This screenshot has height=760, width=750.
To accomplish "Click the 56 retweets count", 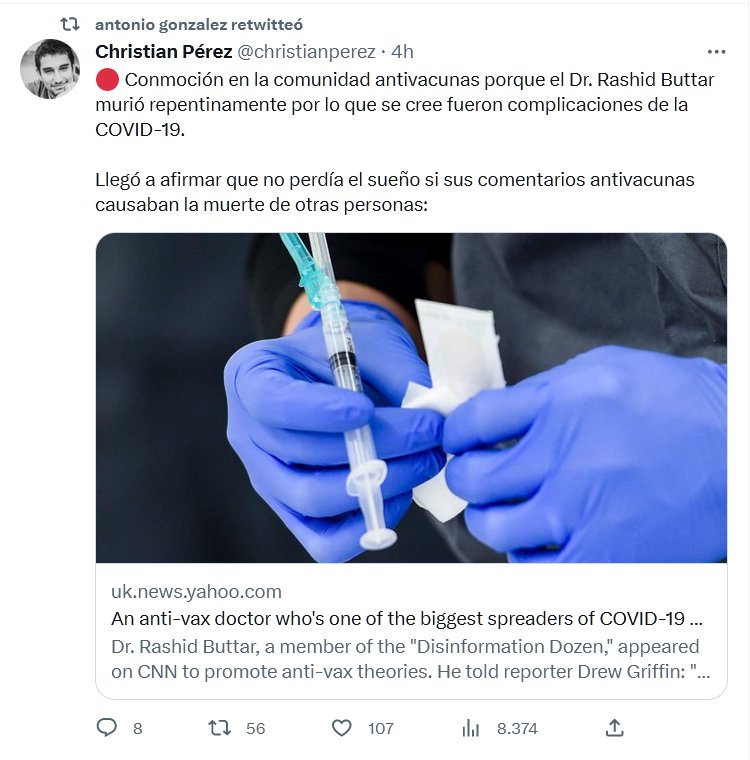I will (x=255, y=728).
